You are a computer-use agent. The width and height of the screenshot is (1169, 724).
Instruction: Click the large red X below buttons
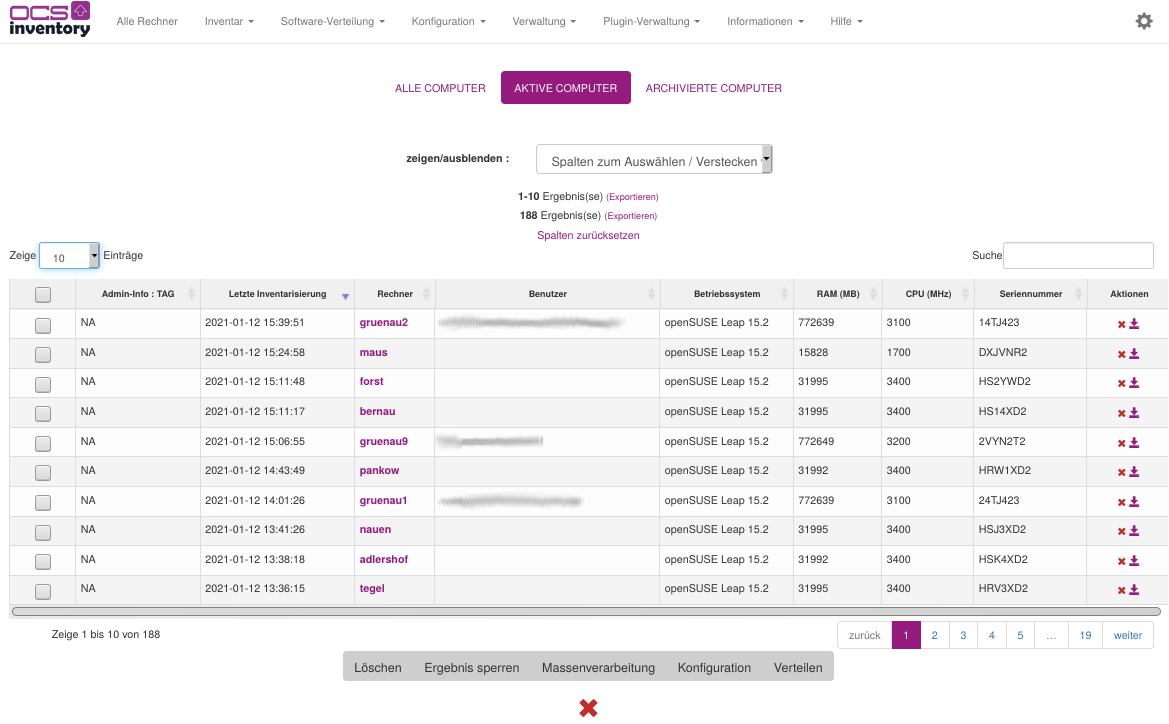point(588,708)
